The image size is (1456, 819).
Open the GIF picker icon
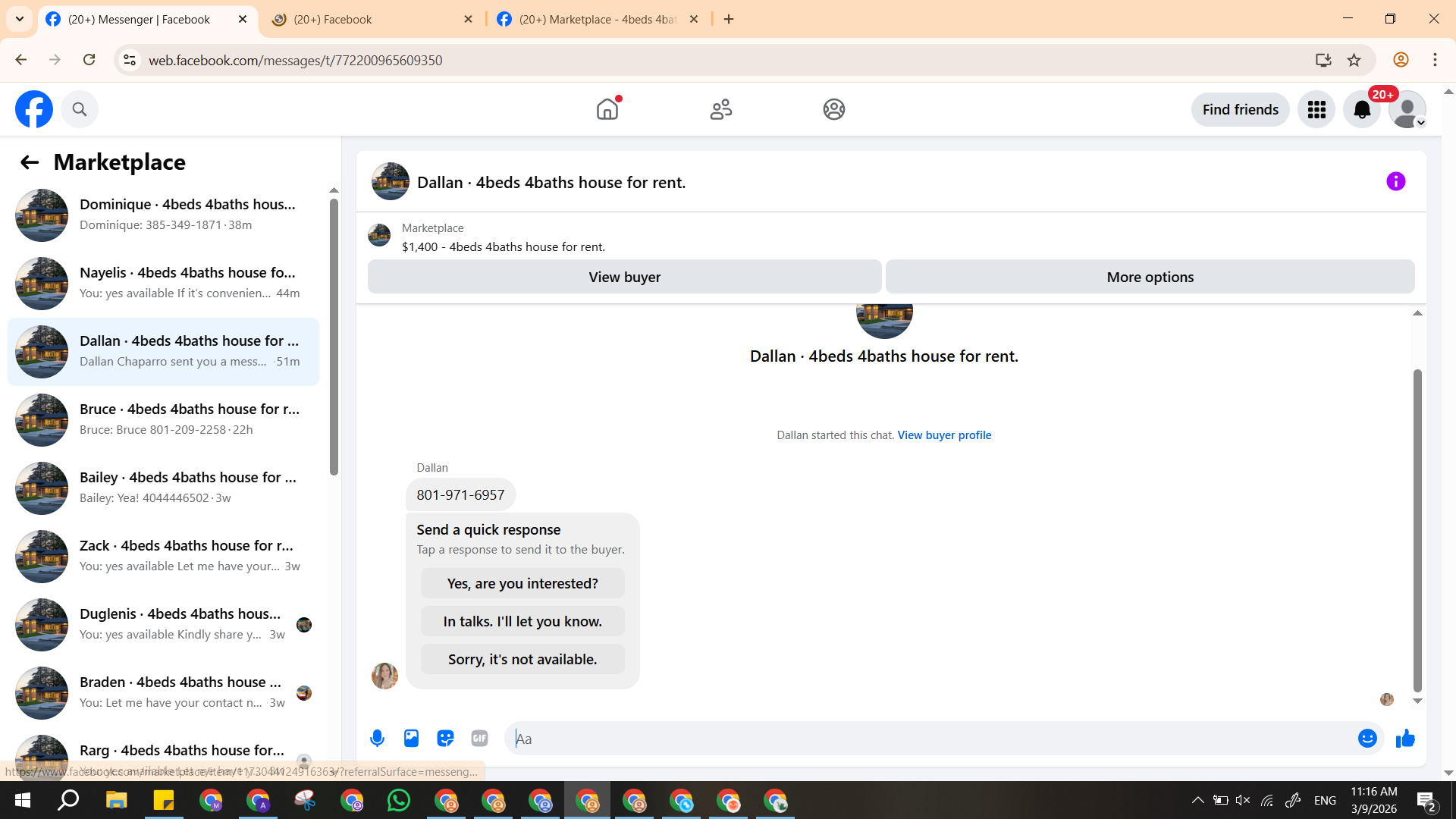(x=479, y=739)
